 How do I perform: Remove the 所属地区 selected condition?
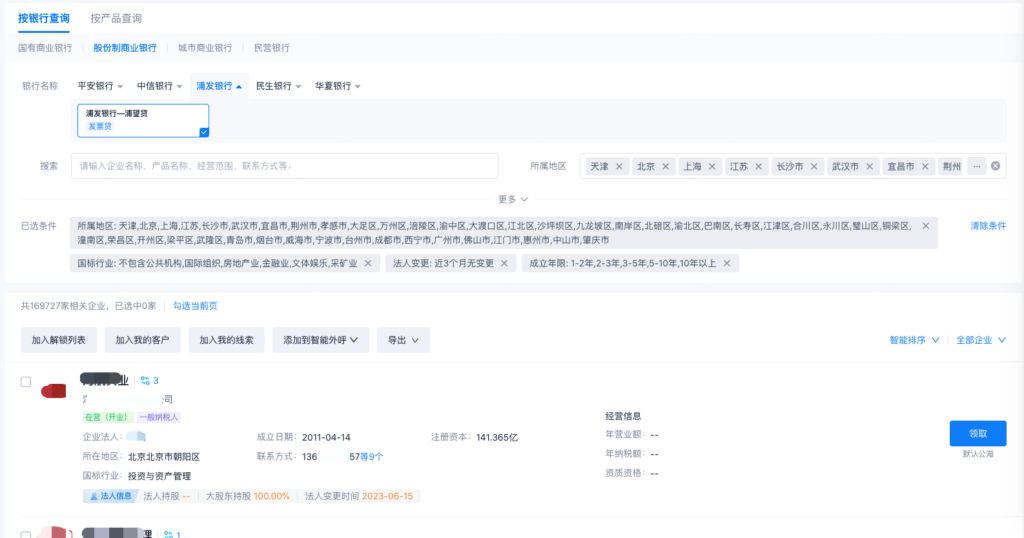[926, 226]
